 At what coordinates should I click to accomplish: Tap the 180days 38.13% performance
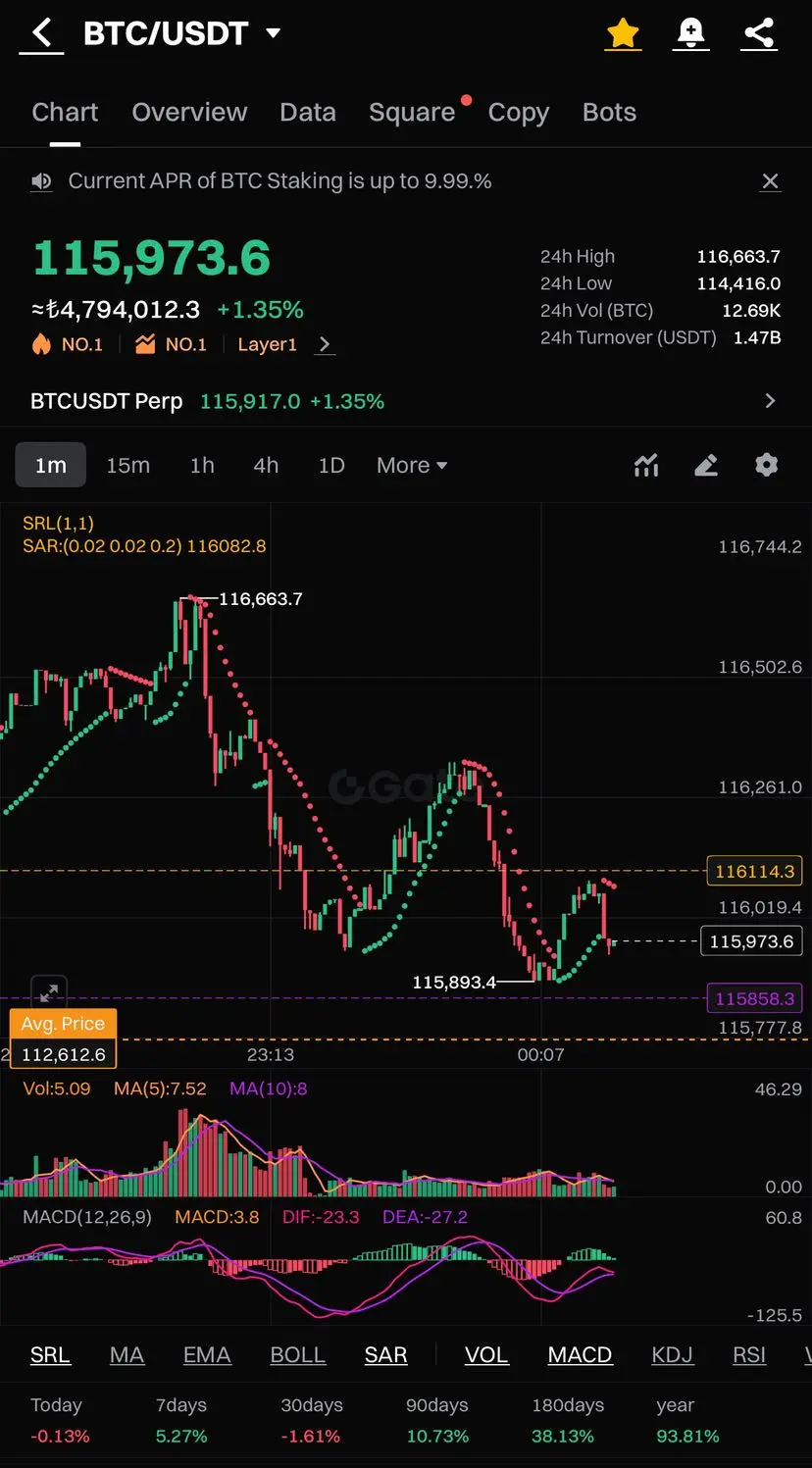567,1421
